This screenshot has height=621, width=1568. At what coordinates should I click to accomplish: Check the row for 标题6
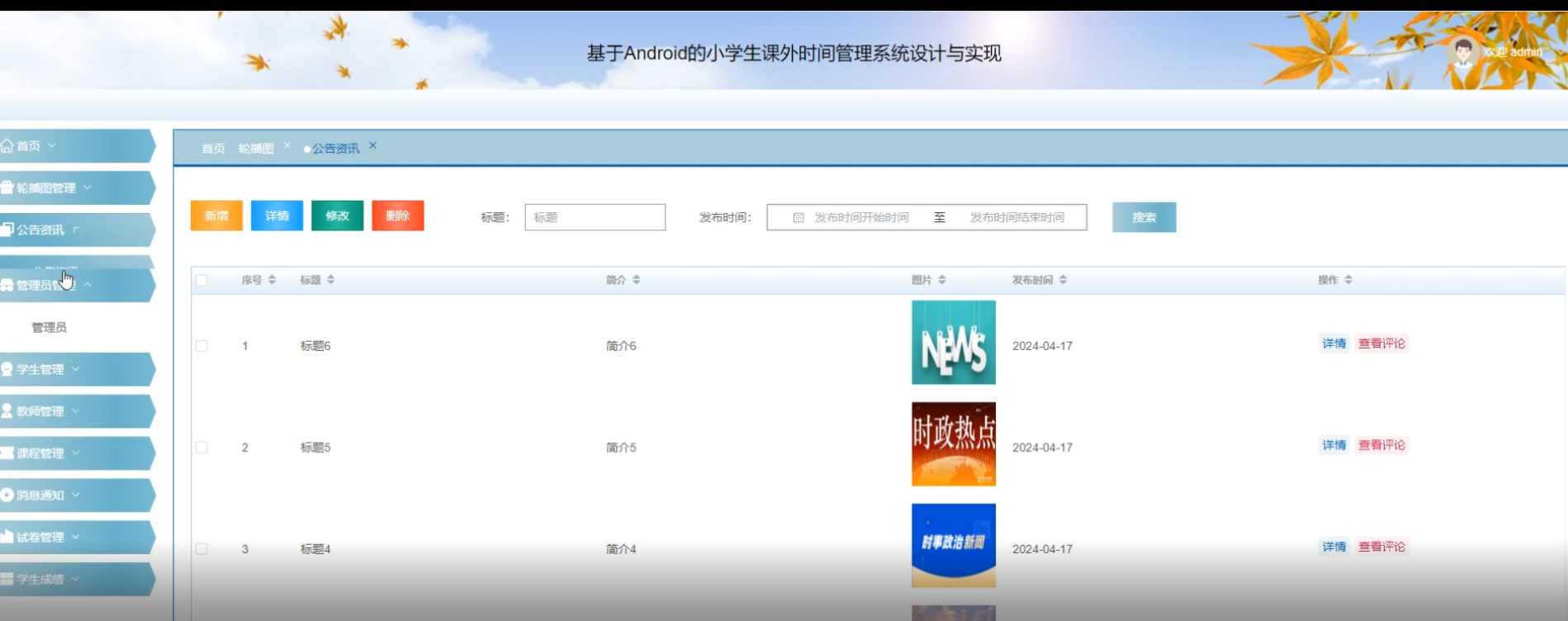coord(201,346)
